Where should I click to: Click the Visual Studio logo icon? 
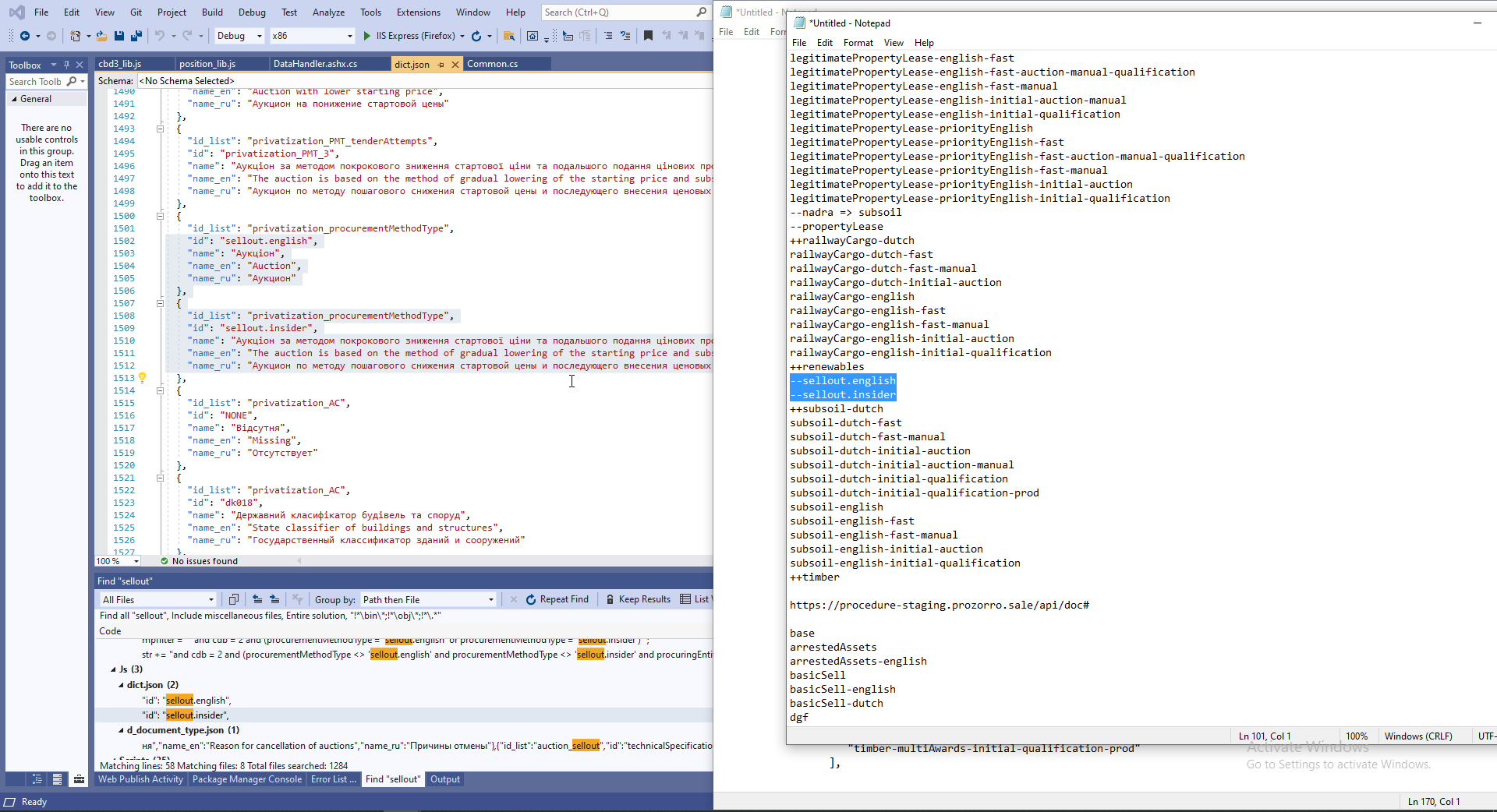coord(16,12)
